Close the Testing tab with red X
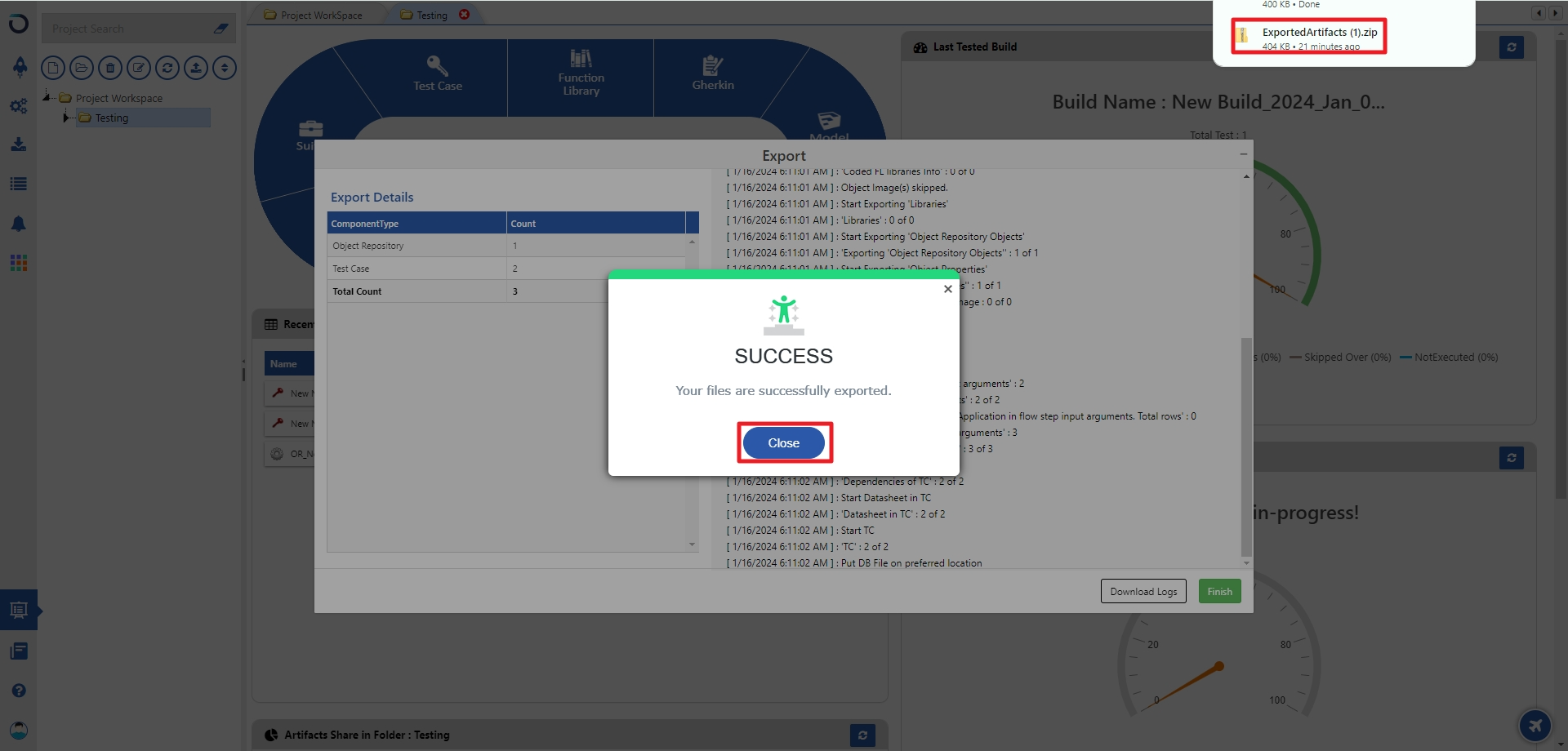 click(465, 15)
